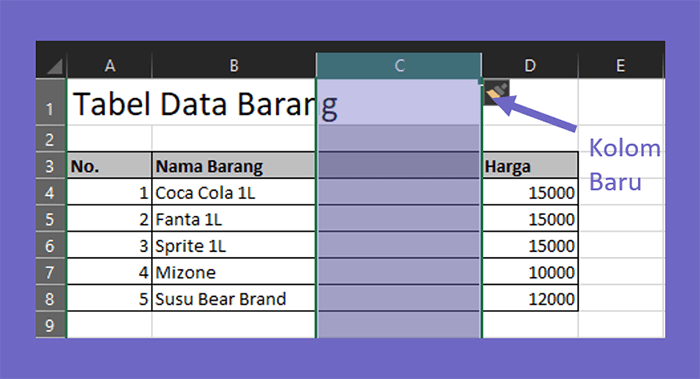Select row 3 header
This screenshot has height=379, width=700.
[51, 166]
